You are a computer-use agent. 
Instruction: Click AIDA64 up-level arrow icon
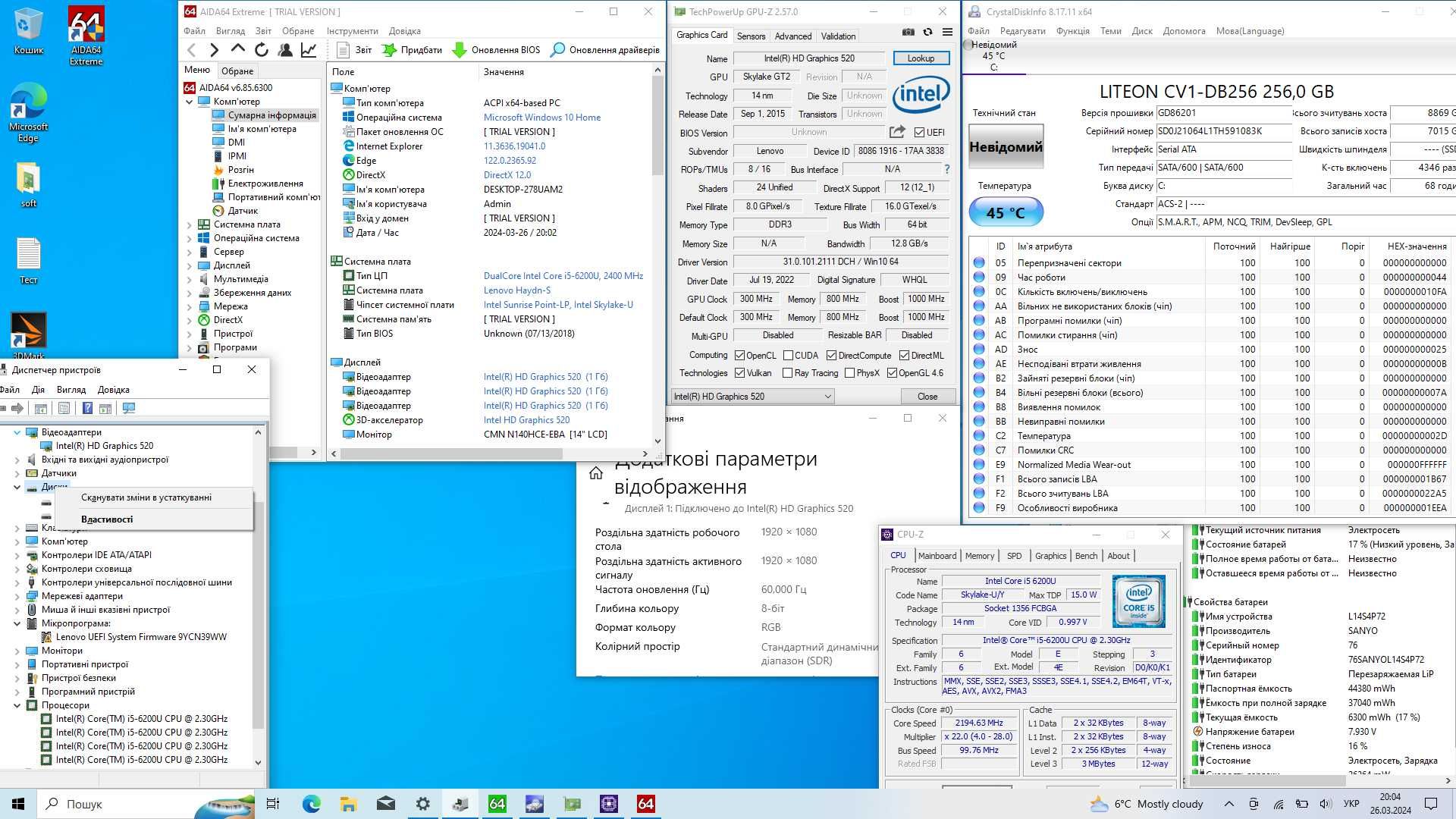(238, 49)
